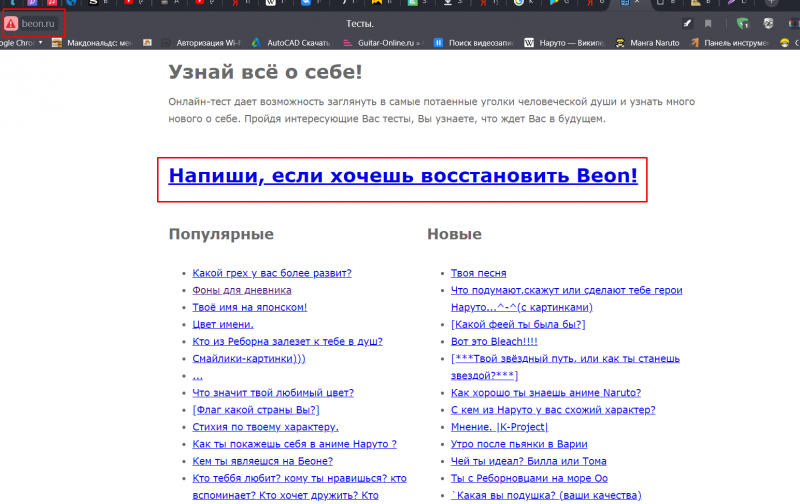Open 'Как ты покажешь себя в аниме Наруто ?'
The image size is (800, 504).
pyautogui.click(x=294, y=444)
